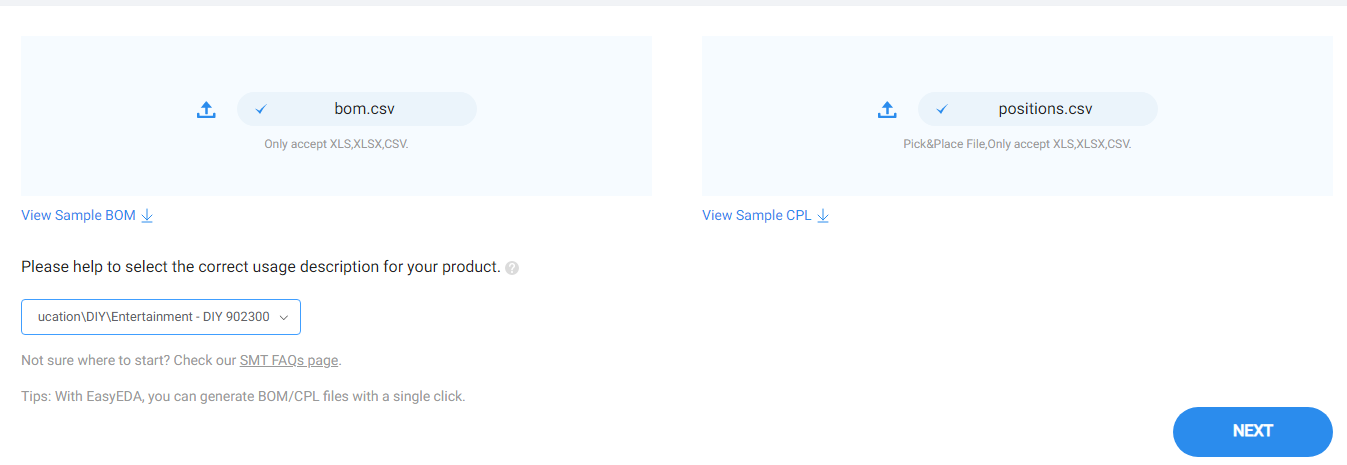Click the EasyEDA tips text line
The width and height of the screenshot is (1347, 465).
243,396
